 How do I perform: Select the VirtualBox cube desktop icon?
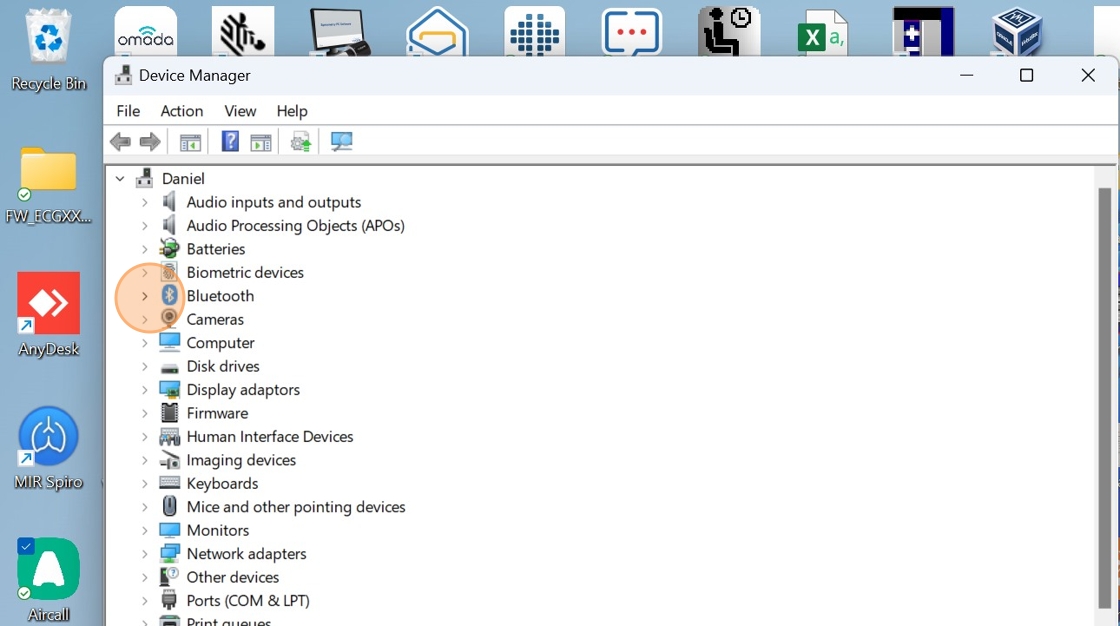1017,32
